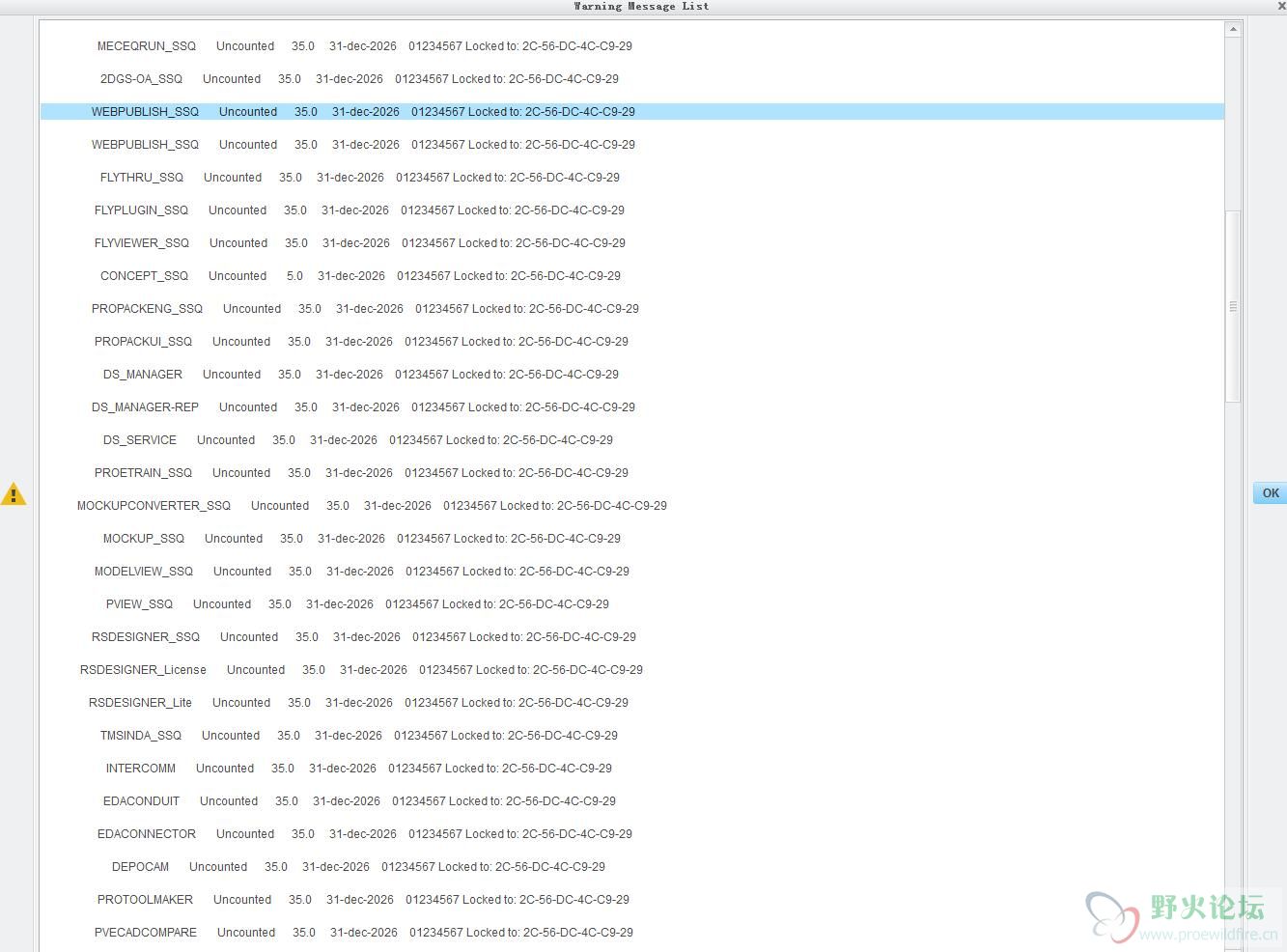
Task: Select the DEPOCAM license row
Action: pos(632,867)
